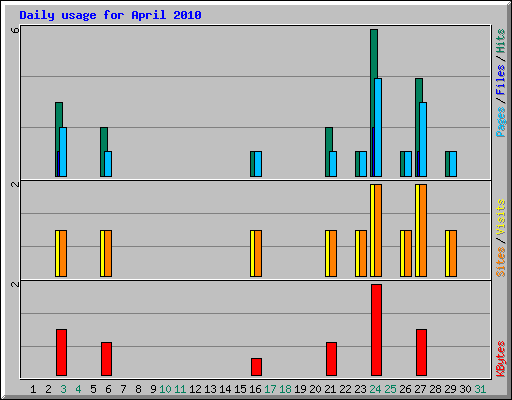This screenshot has width=512, height=400.
Task: Select the tall yellow Visits bar on day 27
Action: tap(417, 230)
